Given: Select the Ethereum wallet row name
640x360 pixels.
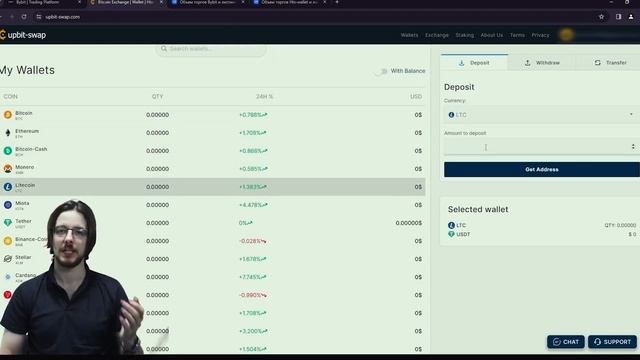Looking at the screenshot, I should click(27, 131).
